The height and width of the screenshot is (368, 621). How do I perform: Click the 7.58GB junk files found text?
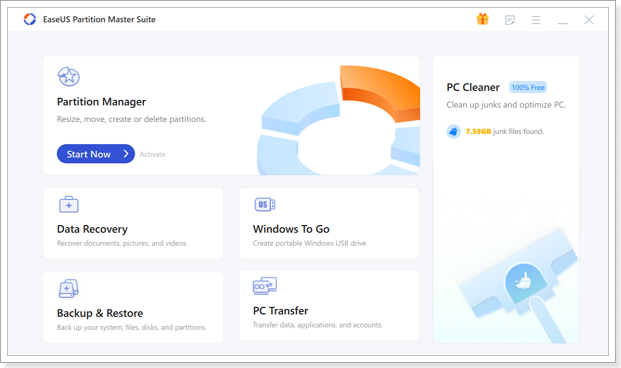pos(505,132)
